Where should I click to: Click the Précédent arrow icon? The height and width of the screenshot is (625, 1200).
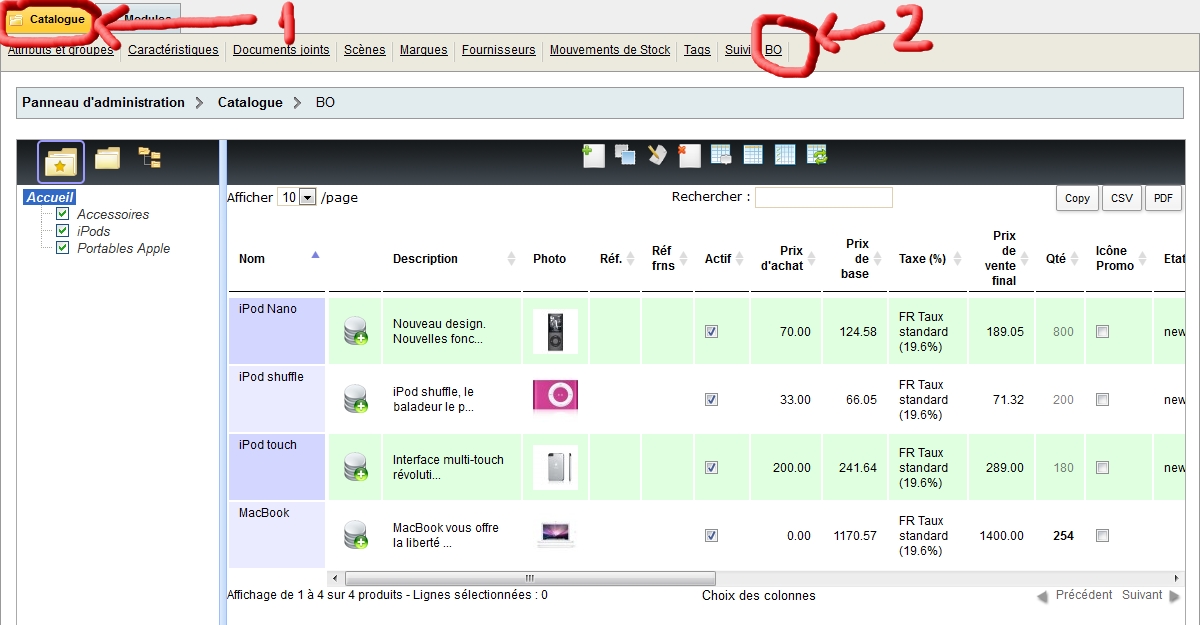coord(1042,596)
